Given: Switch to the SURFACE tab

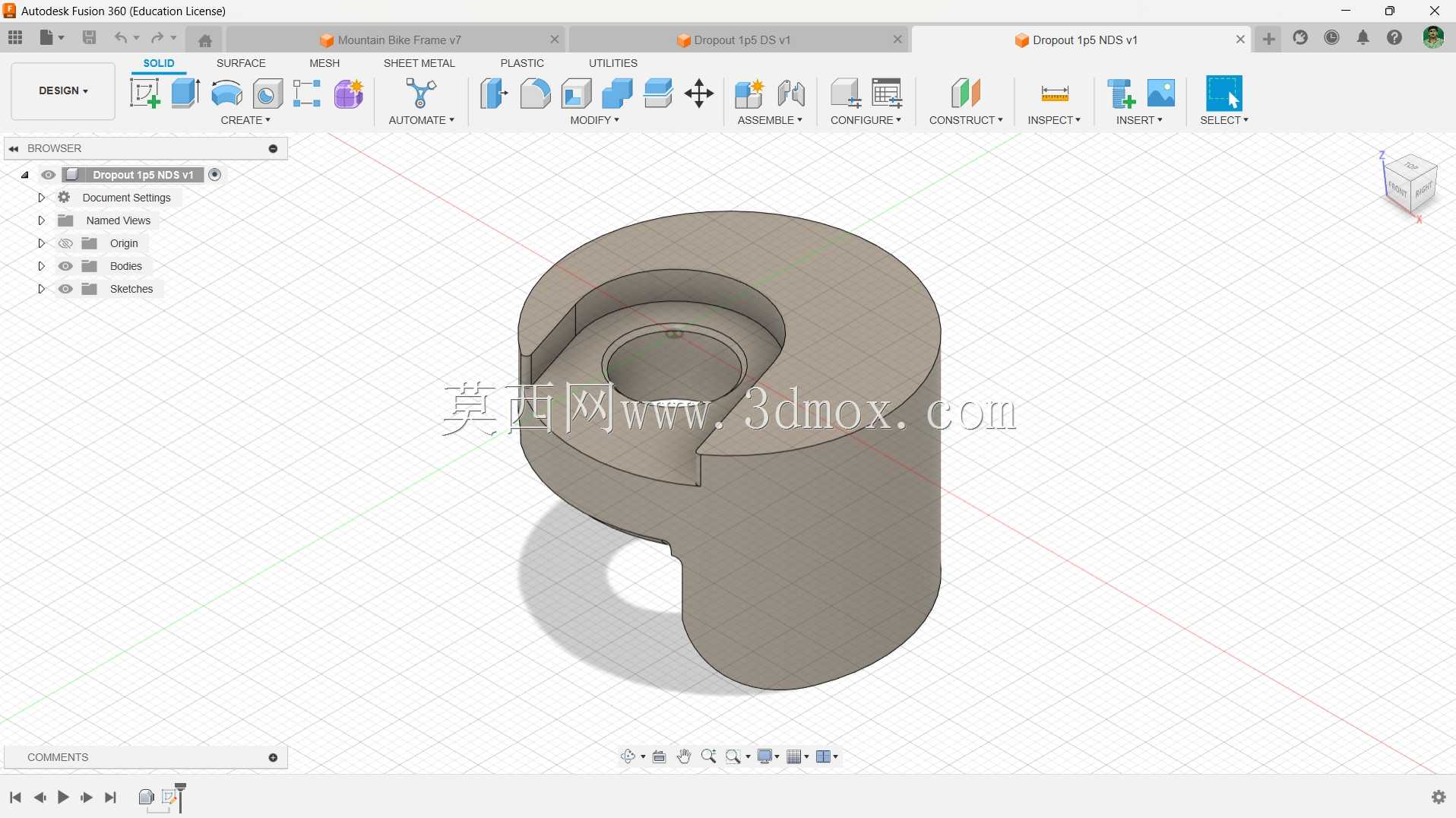Looking at the screenshot, I should click(241, 63).
